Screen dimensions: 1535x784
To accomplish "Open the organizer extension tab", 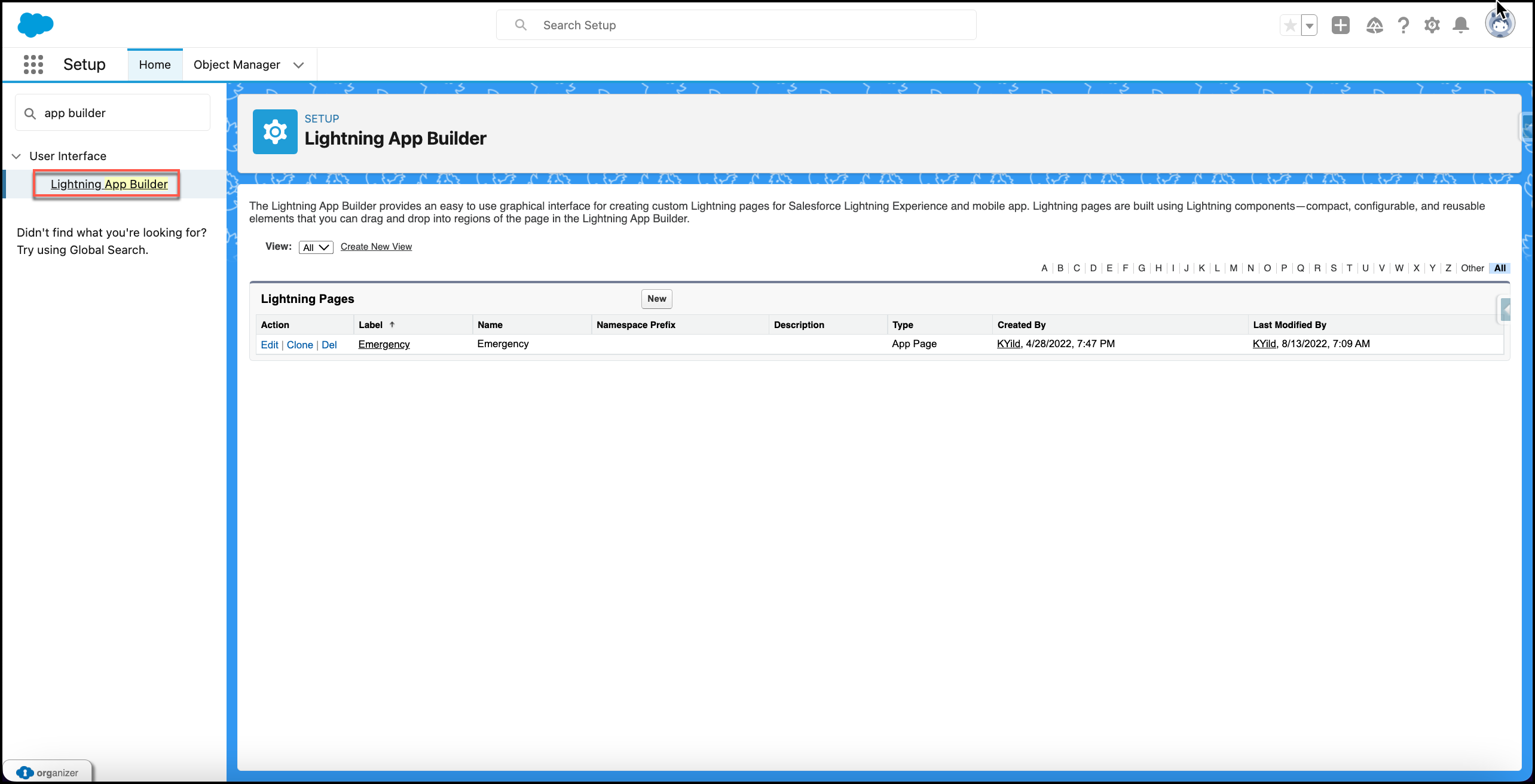I will coord(48,772).
